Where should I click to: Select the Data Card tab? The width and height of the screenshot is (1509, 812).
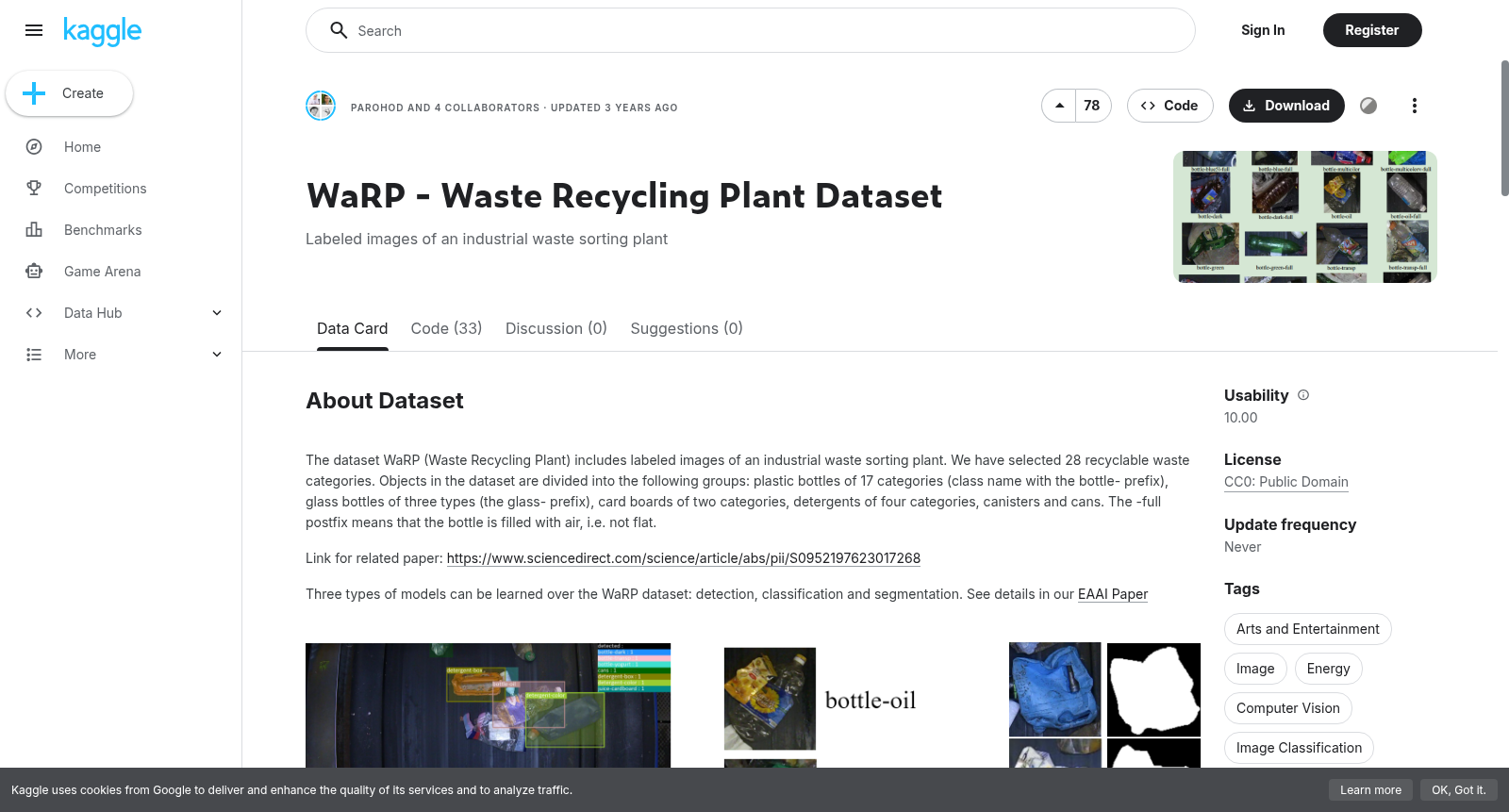[x=353, y=328]
